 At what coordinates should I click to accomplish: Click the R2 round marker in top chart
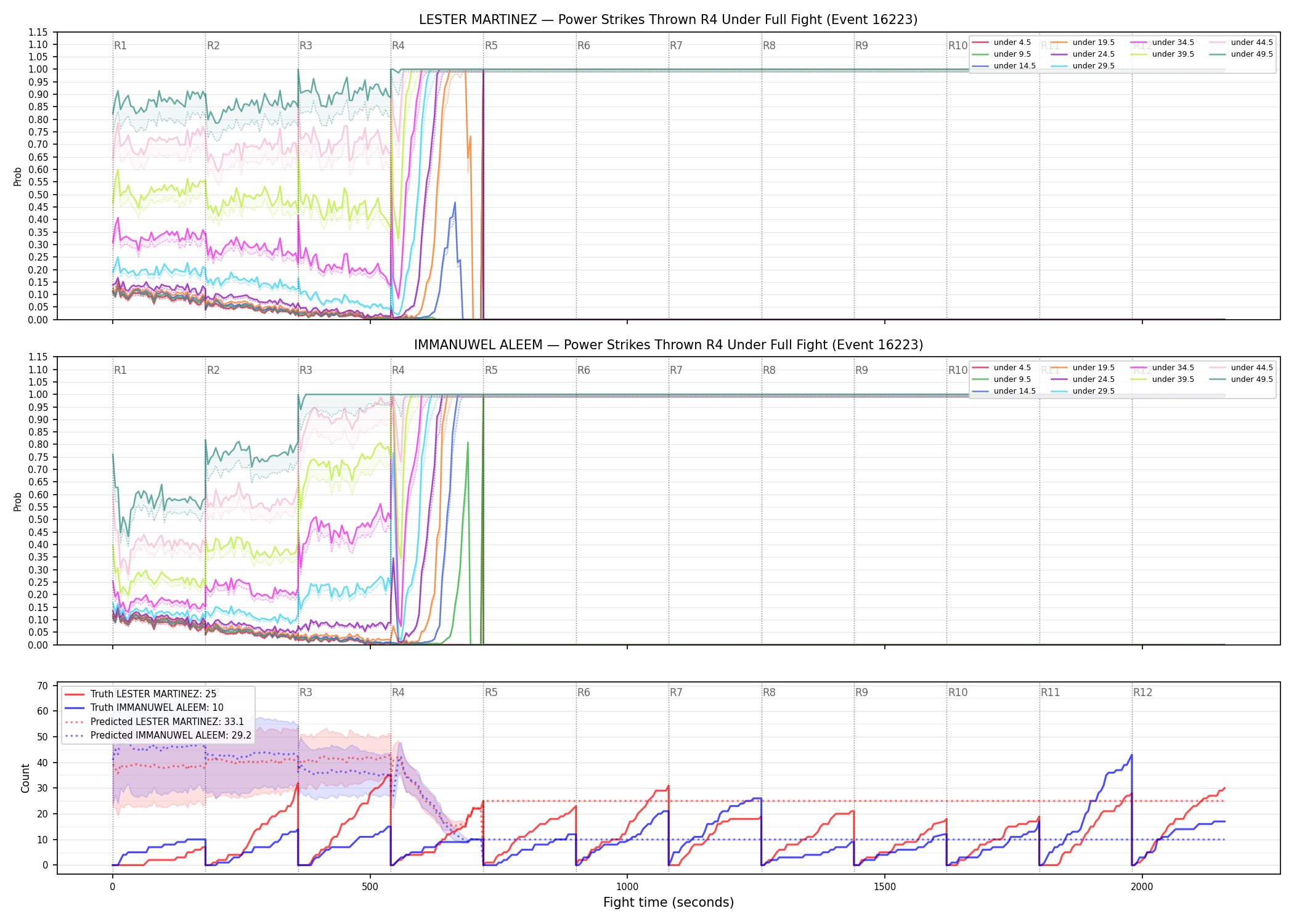[213, 46]
